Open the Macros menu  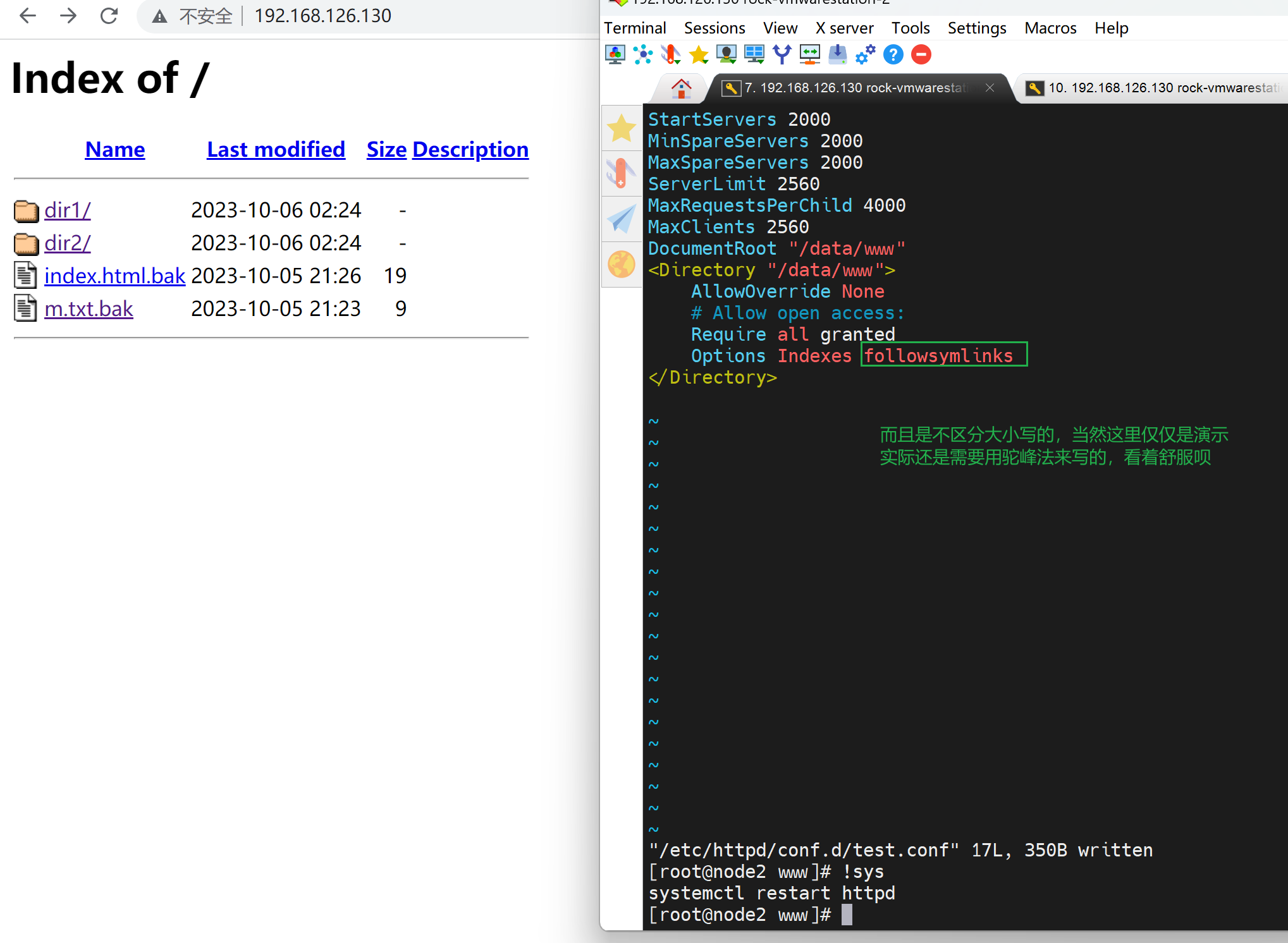(x=1050, y=28)
